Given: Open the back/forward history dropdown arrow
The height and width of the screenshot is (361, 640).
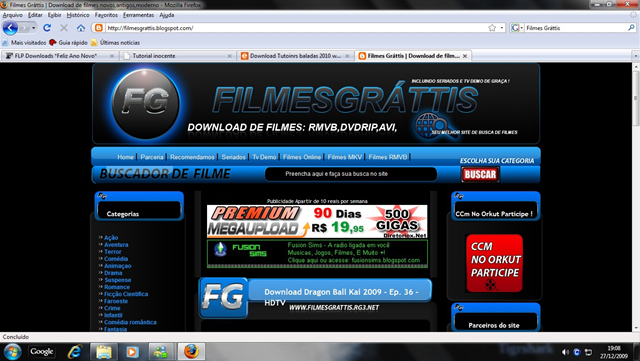Looking at the screenshot, I should (x=33, y=28).
